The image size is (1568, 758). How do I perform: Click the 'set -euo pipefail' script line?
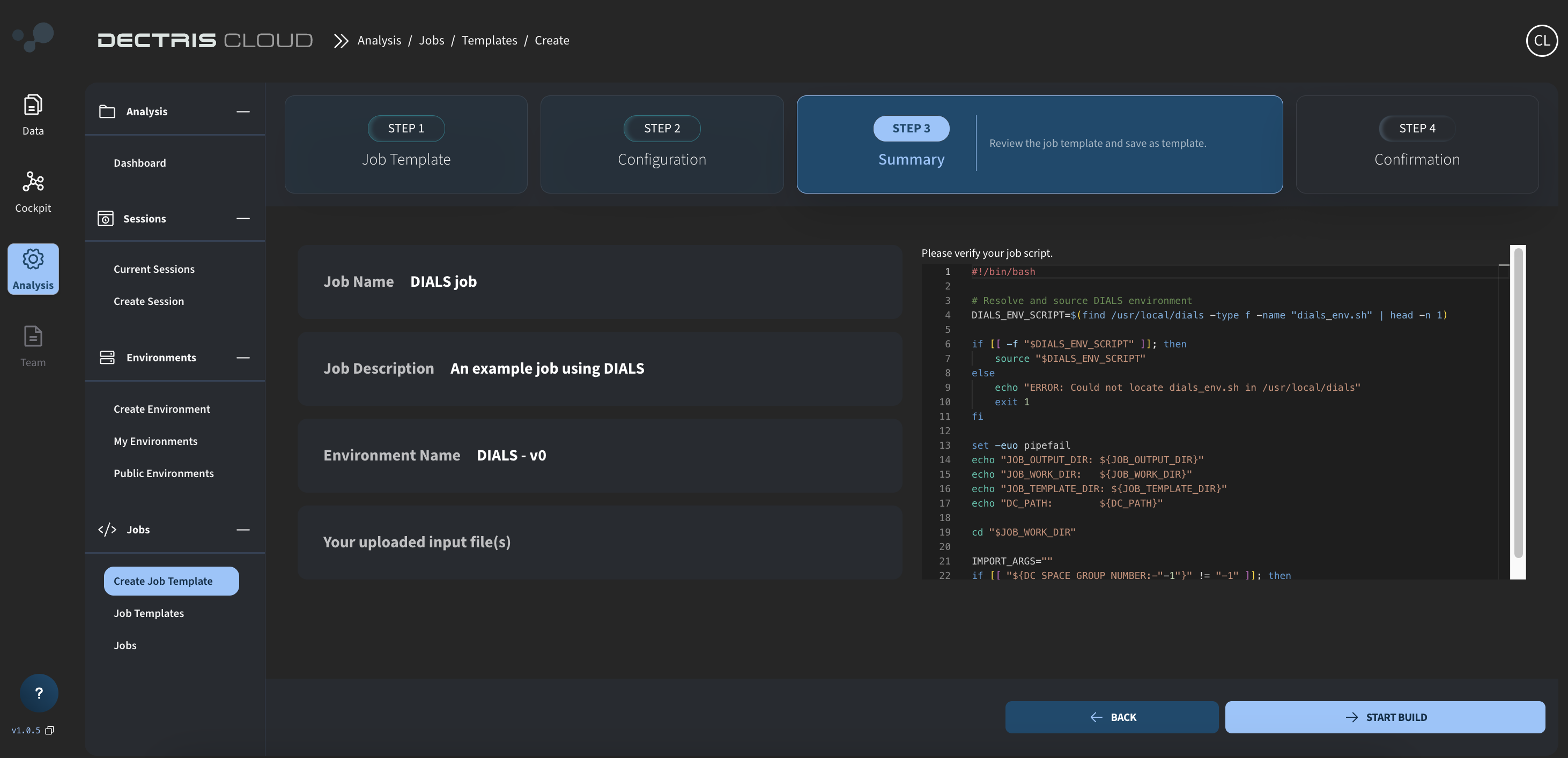pos(1020,445)
